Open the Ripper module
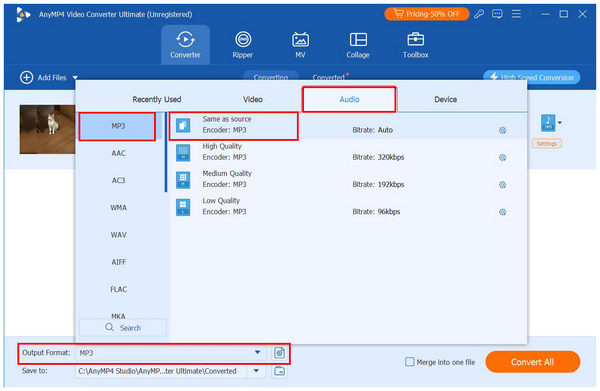The image size is (600, 391). click(243, 45)
